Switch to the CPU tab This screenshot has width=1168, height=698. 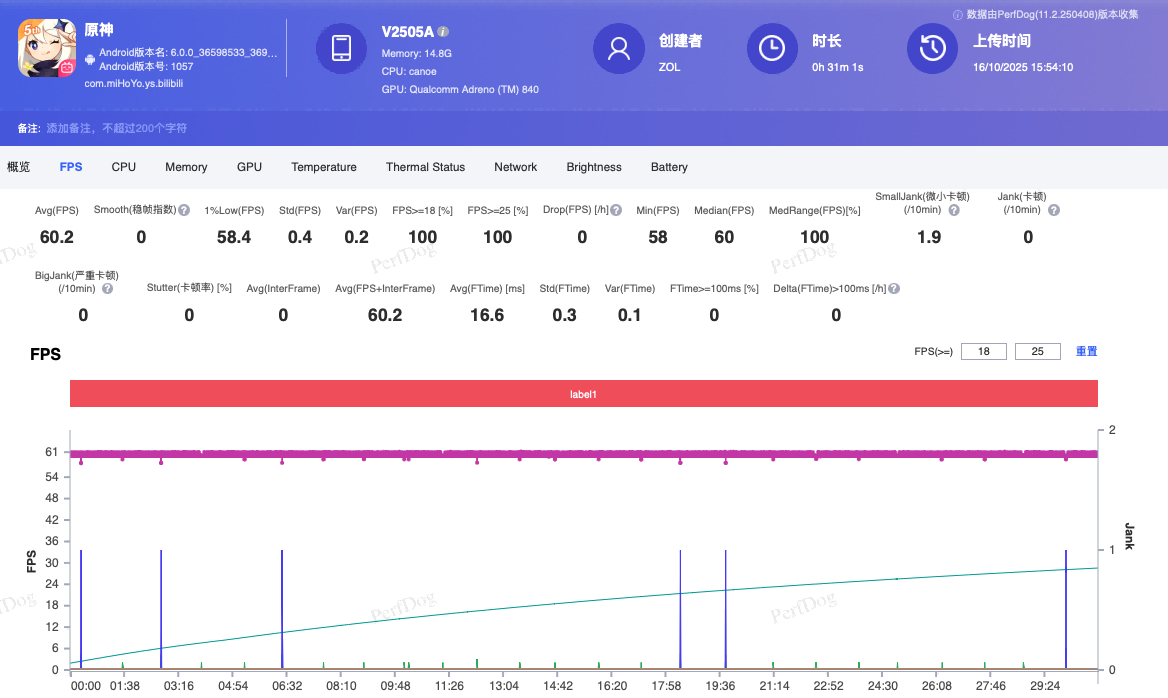pyautogui.click(x=124, y=167)
